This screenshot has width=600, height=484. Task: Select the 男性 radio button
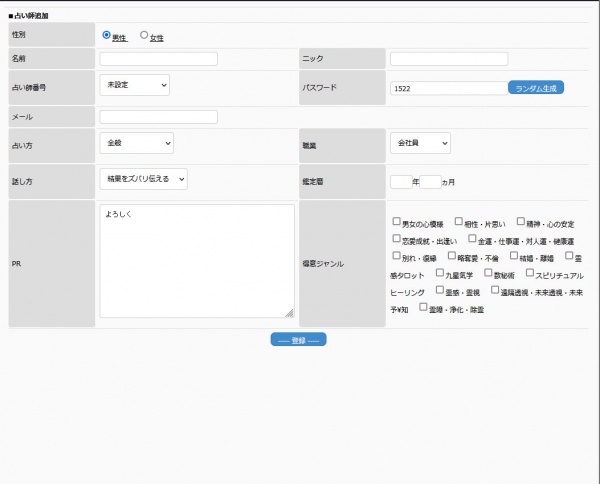click(107, 36)
